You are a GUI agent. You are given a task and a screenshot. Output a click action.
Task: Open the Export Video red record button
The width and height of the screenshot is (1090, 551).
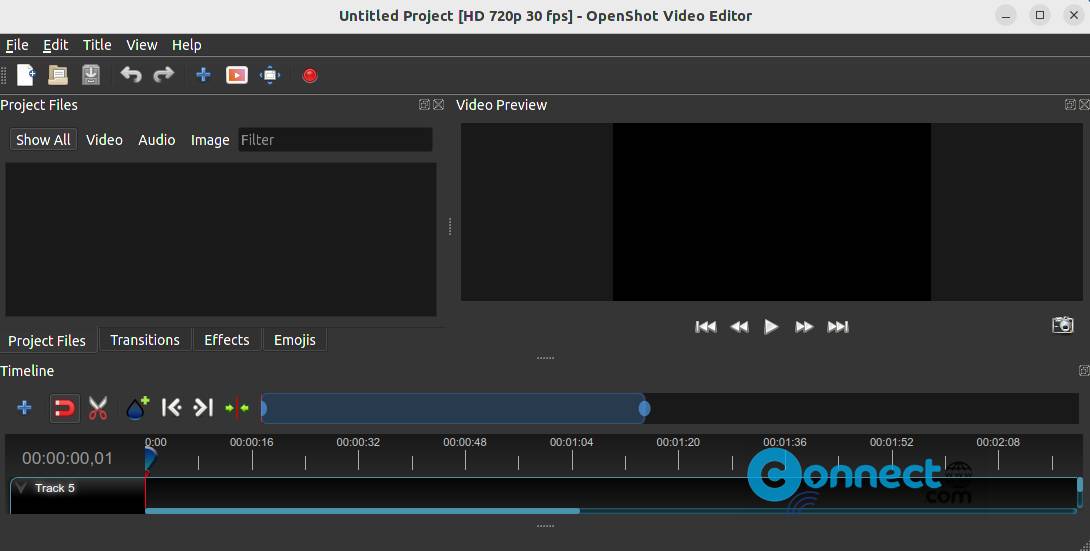tap(310, 75)
